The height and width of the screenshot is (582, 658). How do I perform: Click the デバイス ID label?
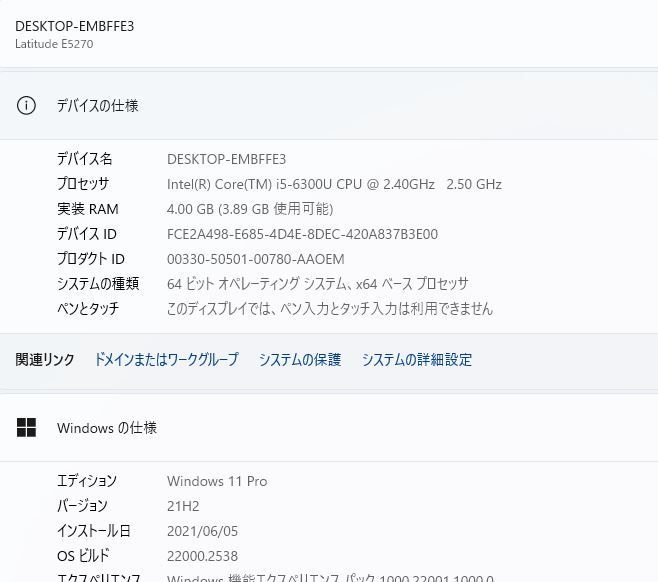(x=87, y=234)
